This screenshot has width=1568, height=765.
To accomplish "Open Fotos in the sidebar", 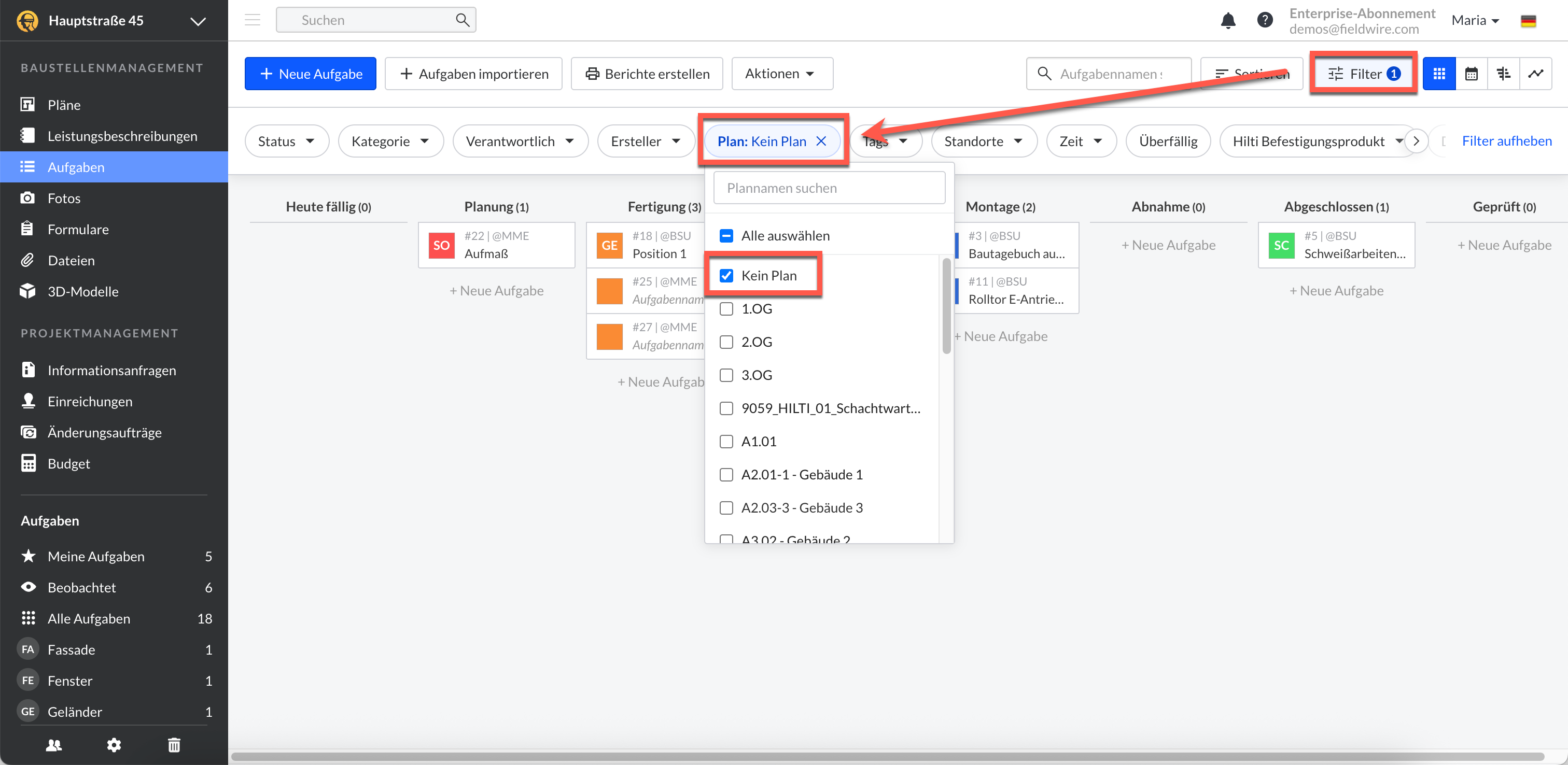I will [64, 198].
